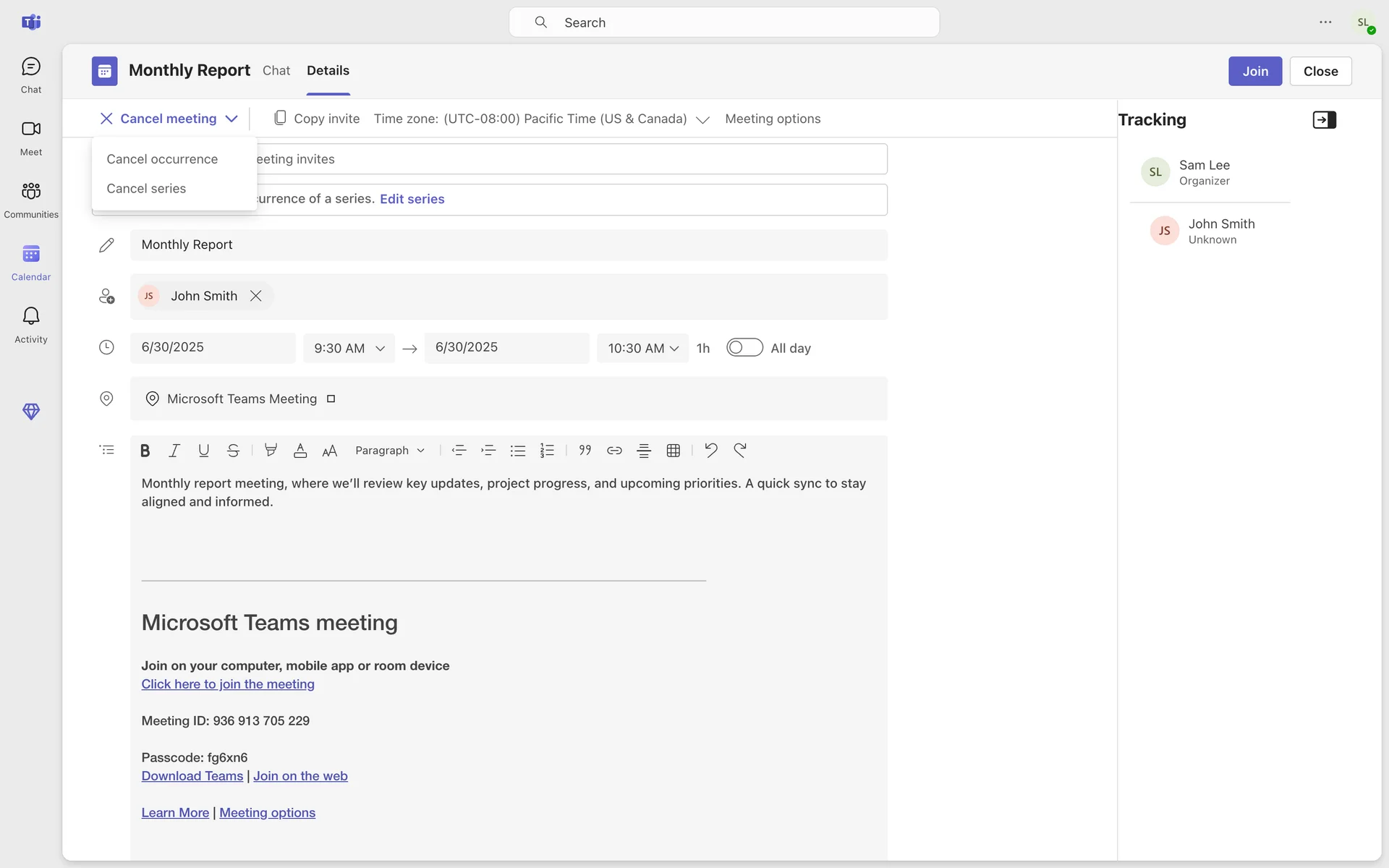The image size is (1389, 868).
Task: Choose Cancel series from menu
Action: point(146,189)
